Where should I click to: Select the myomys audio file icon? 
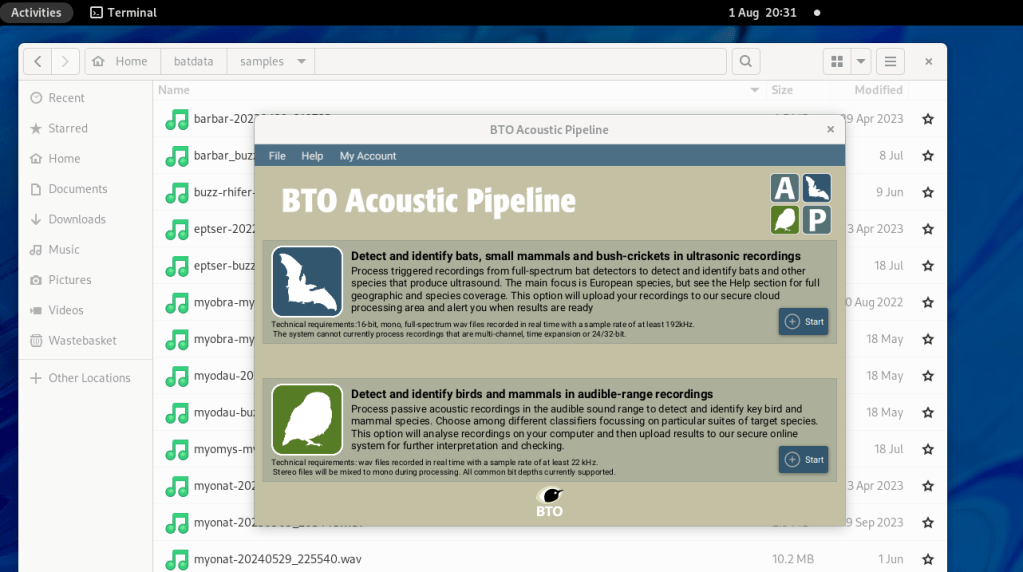[x=177, y=449]
